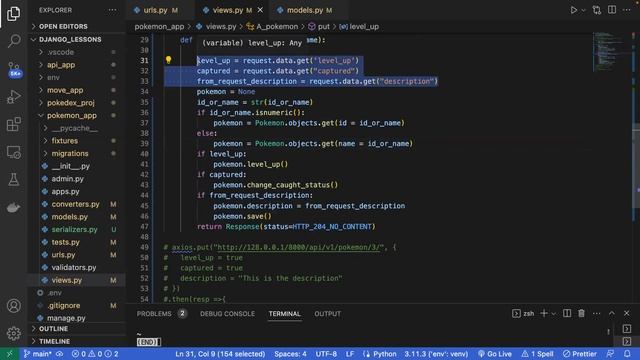640x360 pixels.
Task: Close the views.py tab
Action: pos(260,10)
